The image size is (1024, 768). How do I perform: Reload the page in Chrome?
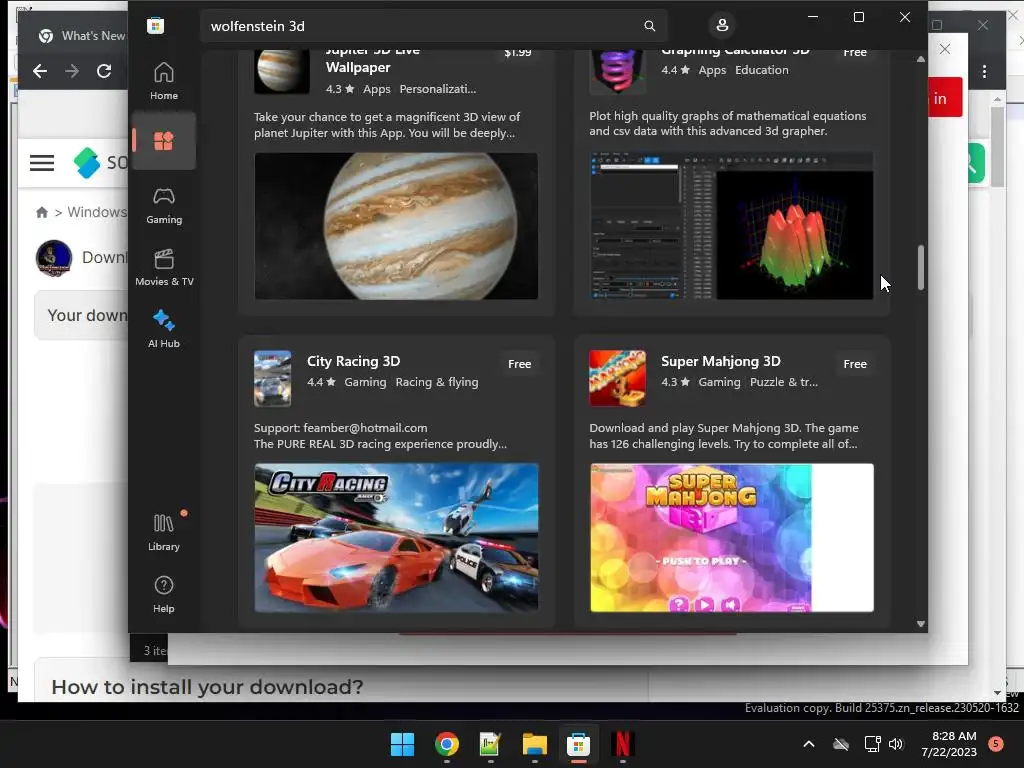tap(104, 71)
